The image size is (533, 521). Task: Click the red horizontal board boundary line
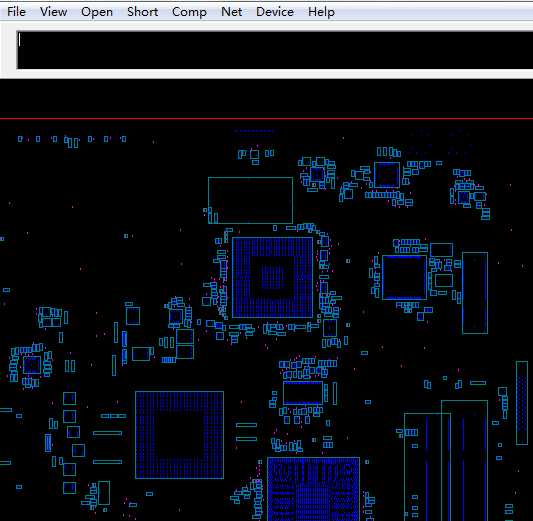tap(266, 119)
